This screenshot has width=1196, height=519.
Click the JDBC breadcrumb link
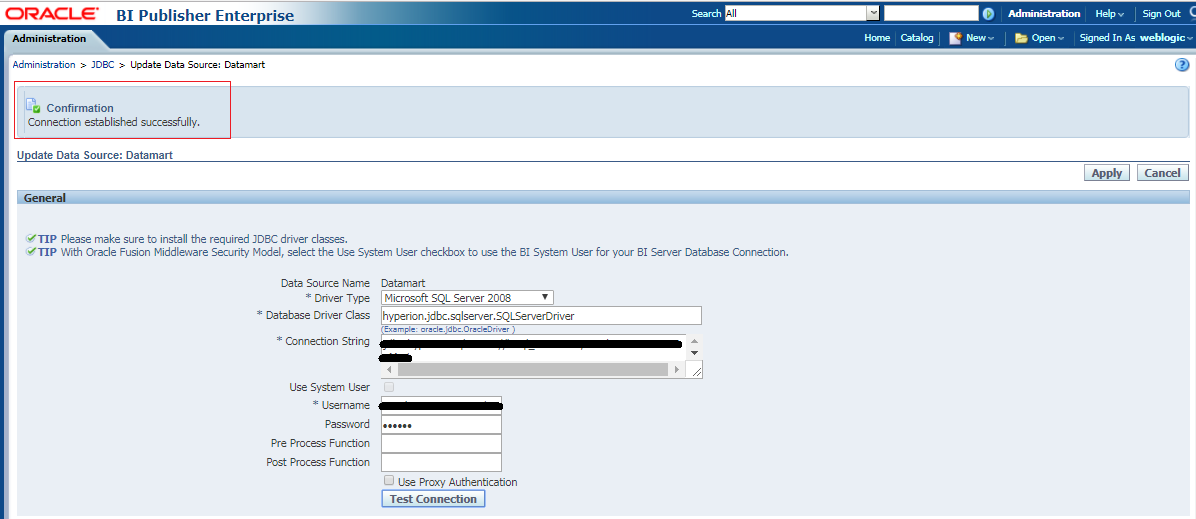102,65
